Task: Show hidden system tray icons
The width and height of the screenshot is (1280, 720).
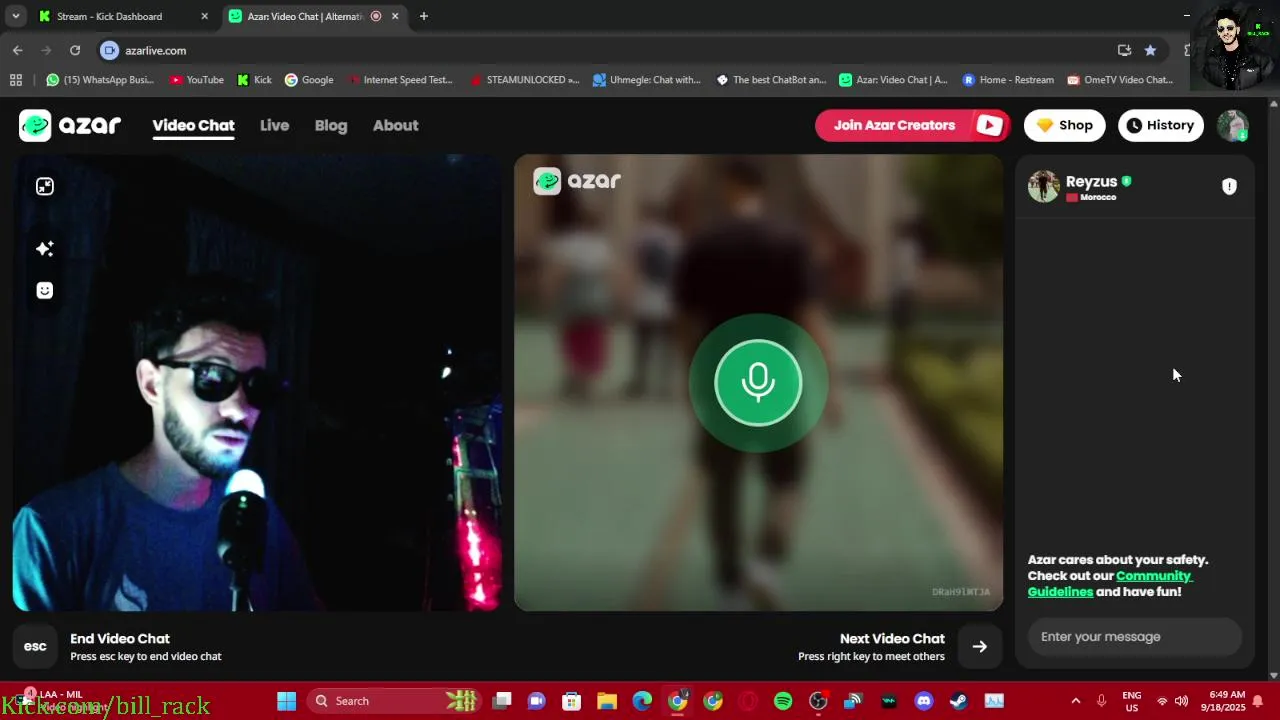Action: point(1075,701)
